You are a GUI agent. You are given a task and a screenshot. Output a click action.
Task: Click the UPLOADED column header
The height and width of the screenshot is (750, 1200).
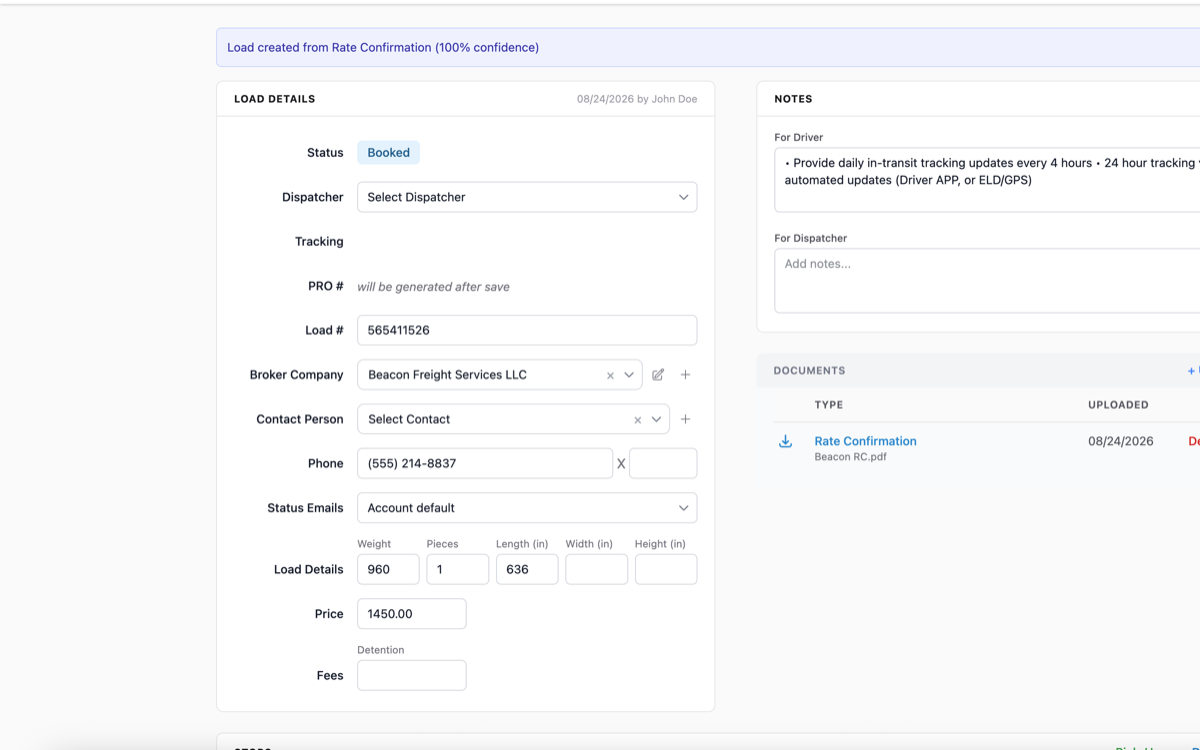[x=1118, y=405]
